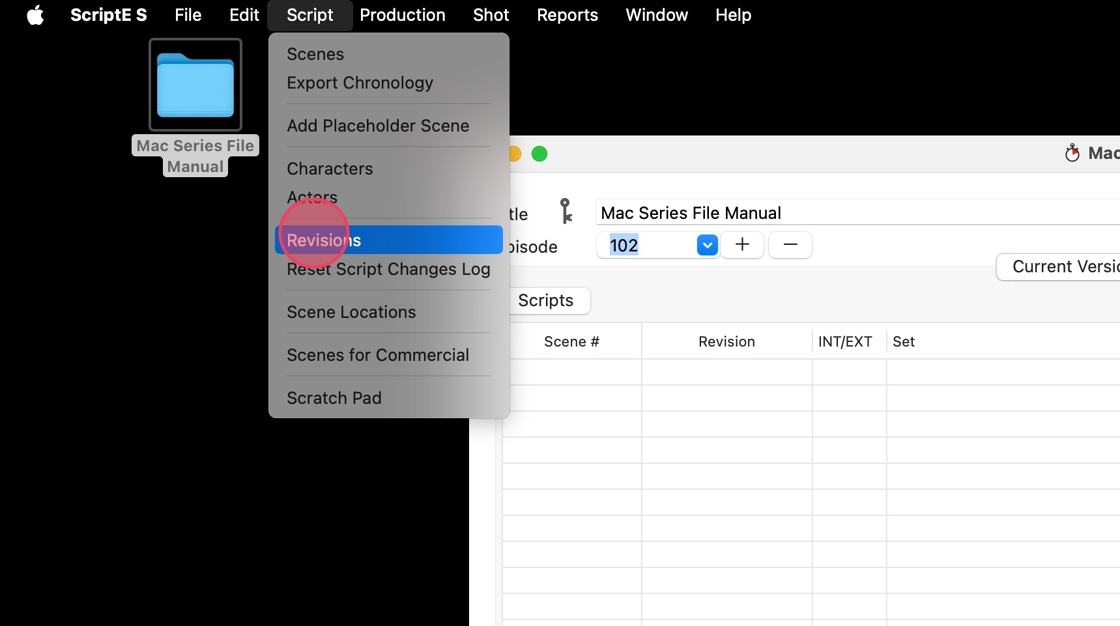Select Actors menu entry
Viewport: 1120px width, 626px height.
[389, 197]
